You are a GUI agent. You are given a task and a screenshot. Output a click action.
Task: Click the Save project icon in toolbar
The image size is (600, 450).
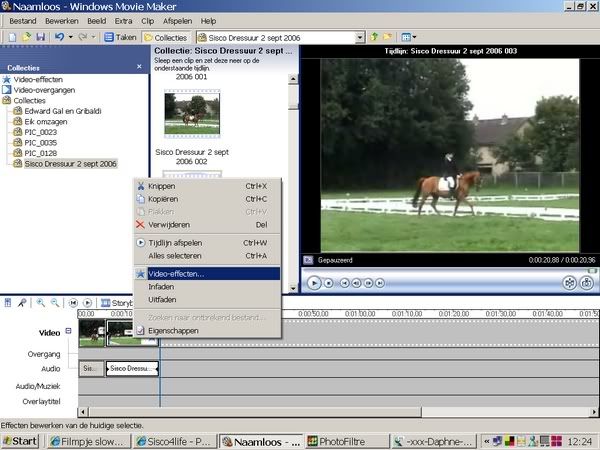point(38,37)
